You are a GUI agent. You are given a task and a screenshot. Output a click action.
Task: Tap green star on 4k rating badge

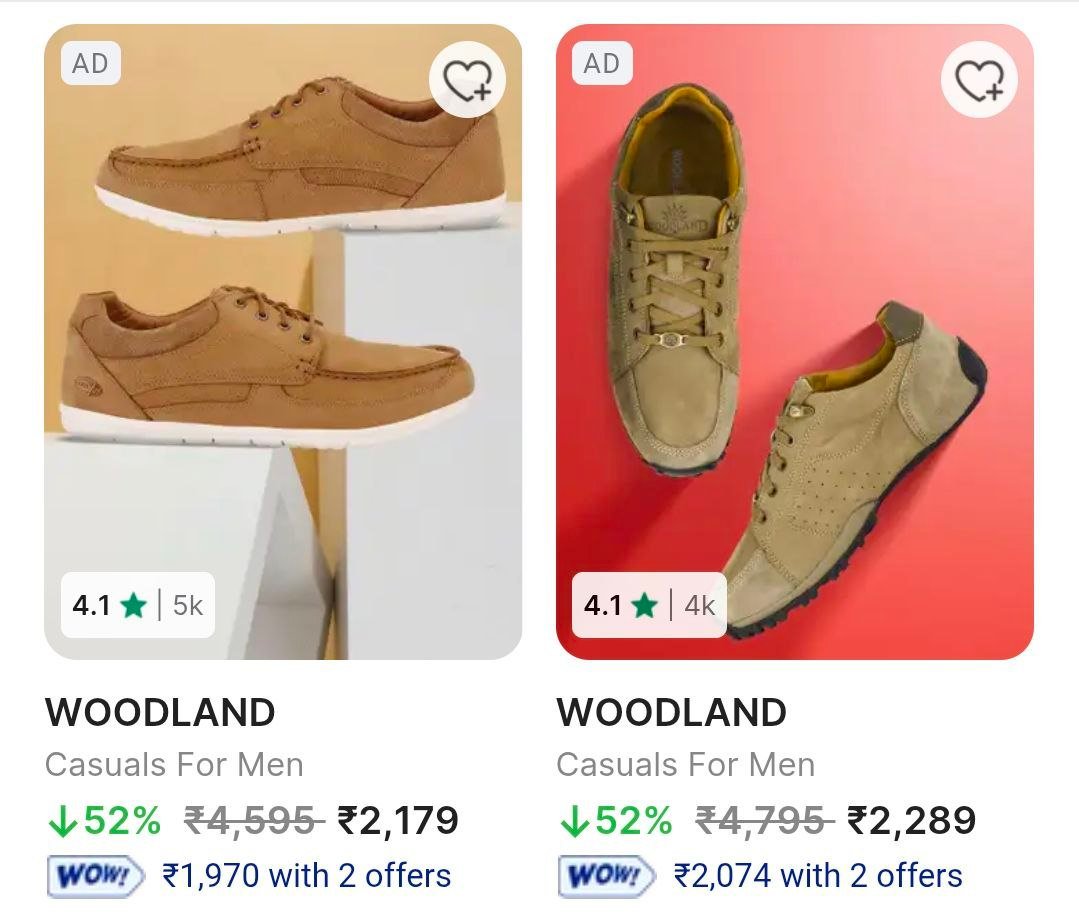[645, 605]
